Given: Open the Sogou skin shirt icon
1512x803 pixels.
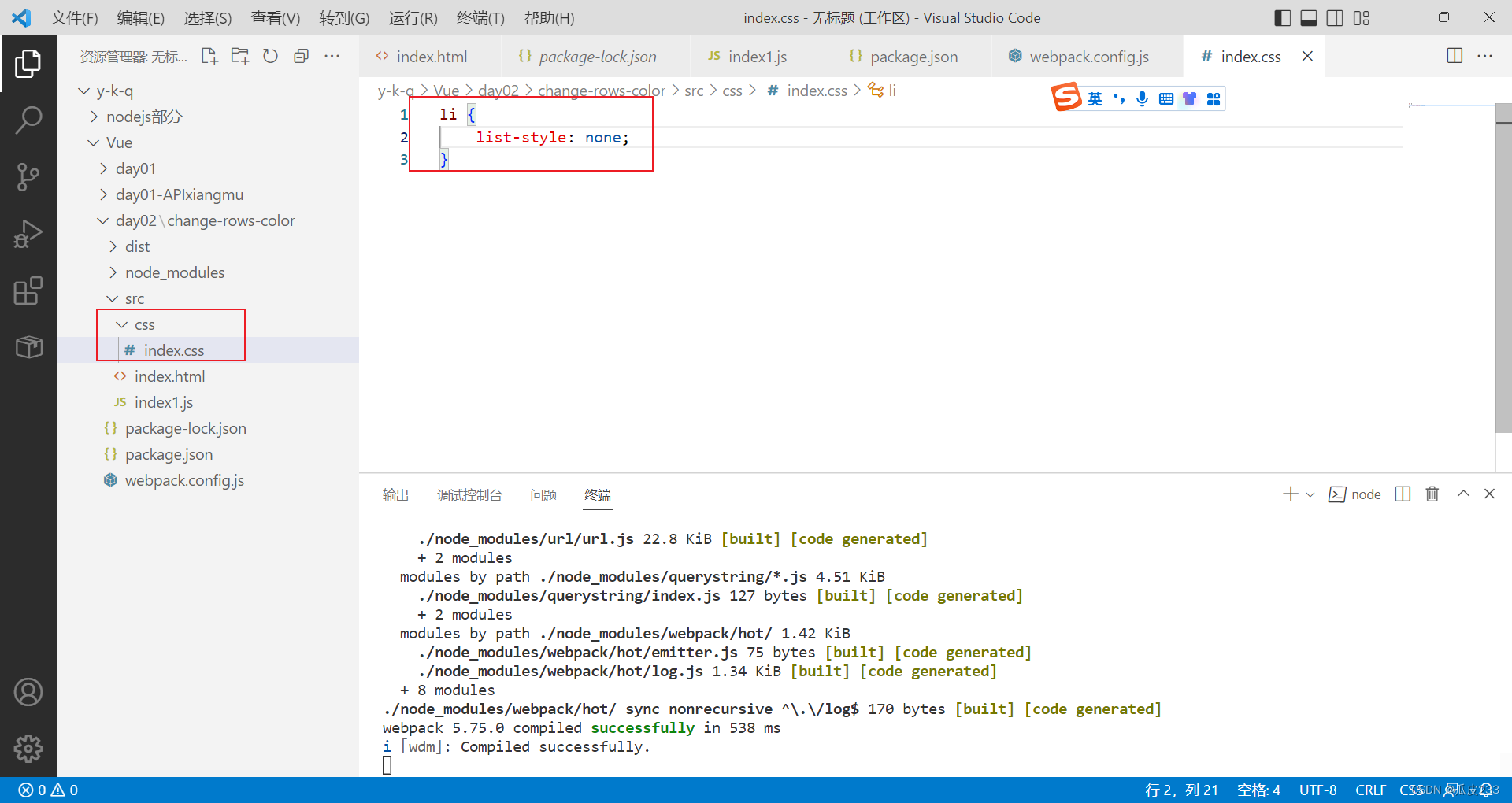Looking at the screenshot, I should pyautogui.click(x=1190, y=98).
